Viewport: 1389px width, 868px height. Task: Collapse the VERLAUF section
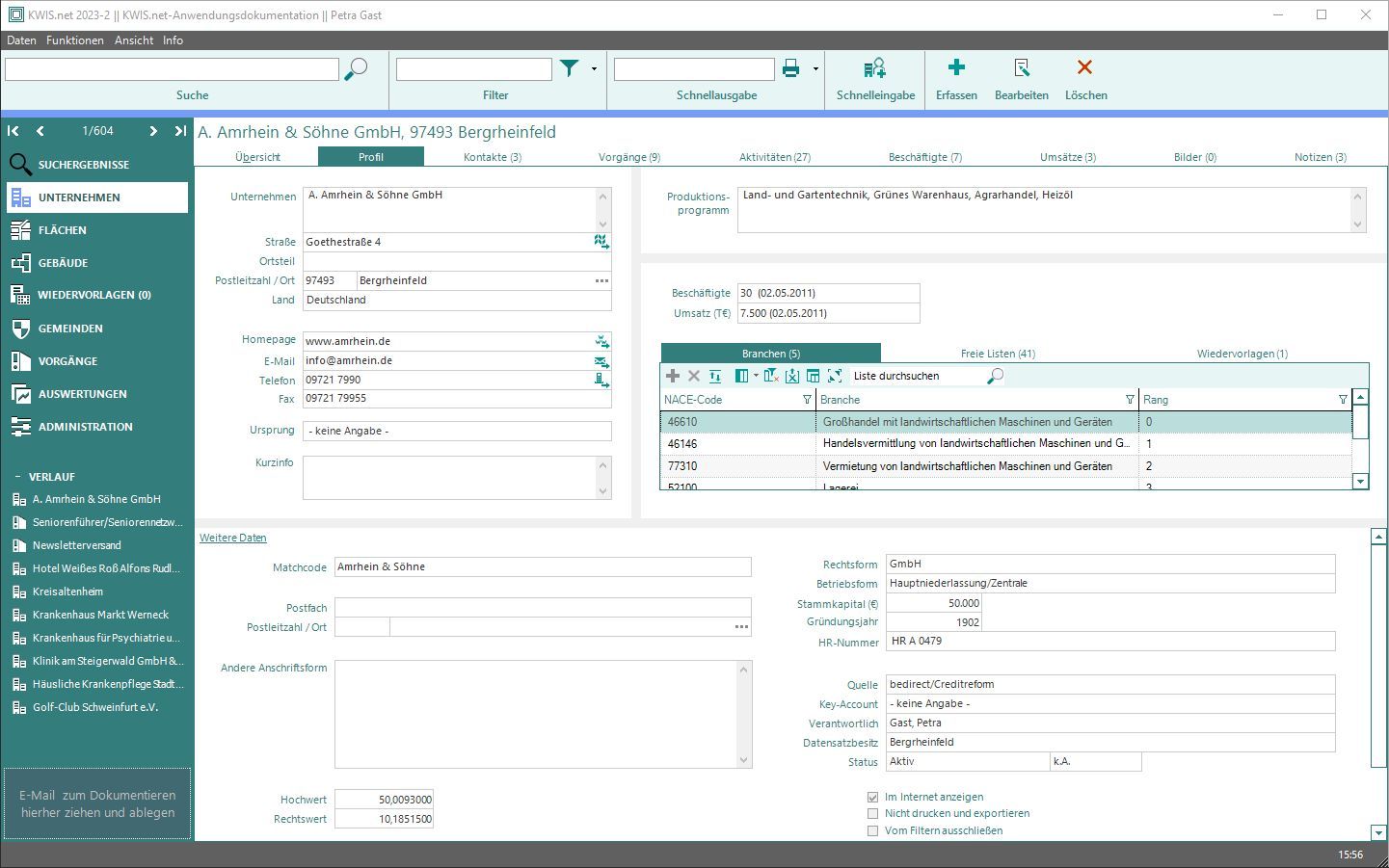[x=17, y=477]
